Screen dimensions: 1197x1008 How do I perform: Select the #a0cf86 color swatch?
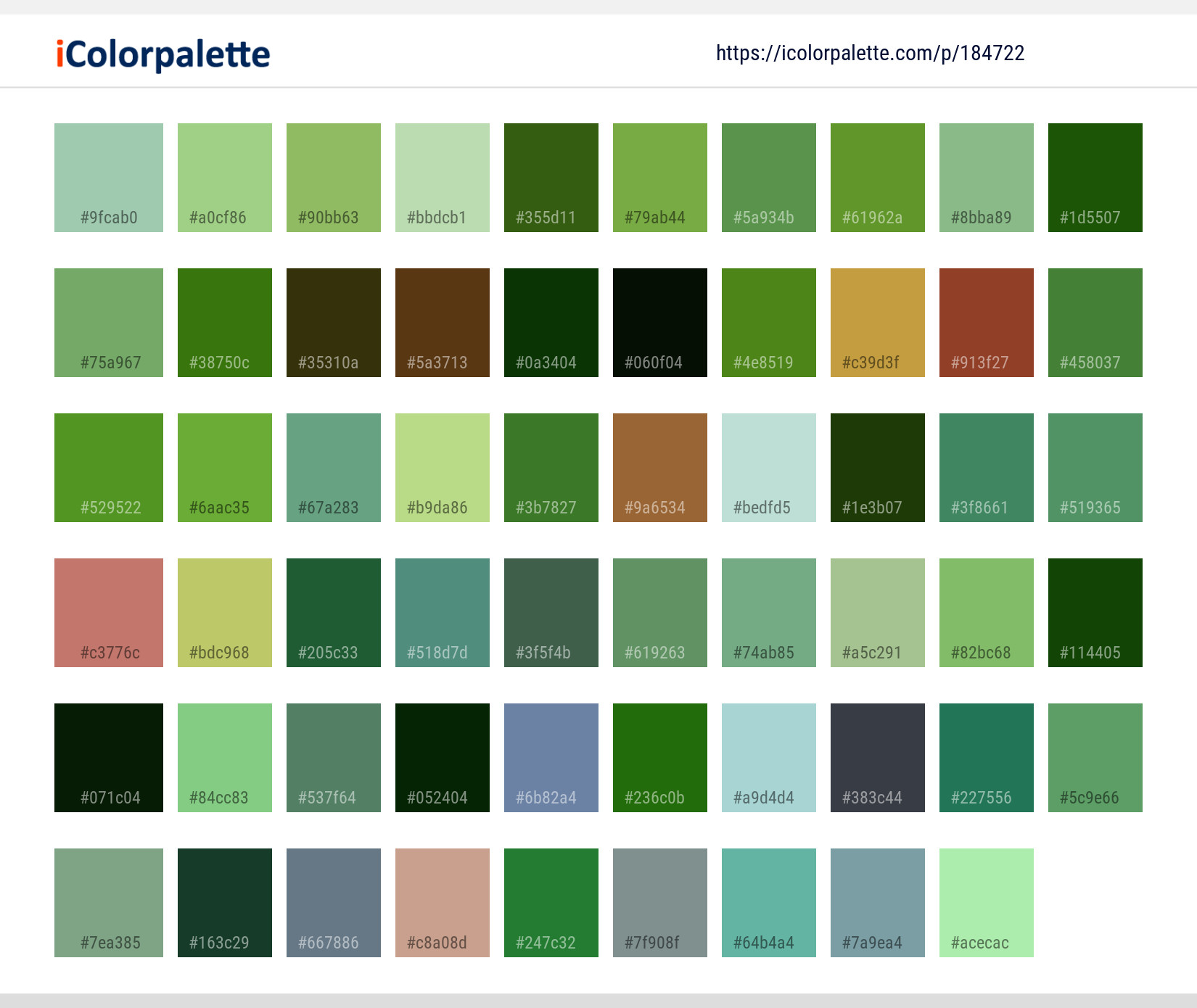pos(225,178)
